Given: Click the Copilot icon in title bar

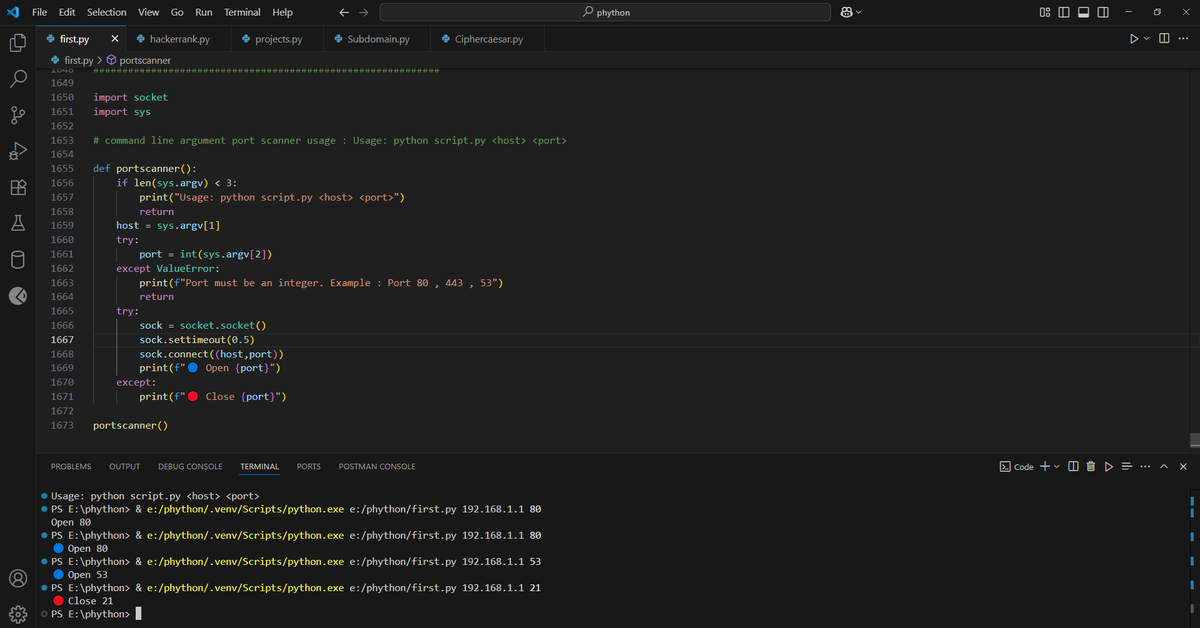Looking at the screenshot, I should click(846, 12).
